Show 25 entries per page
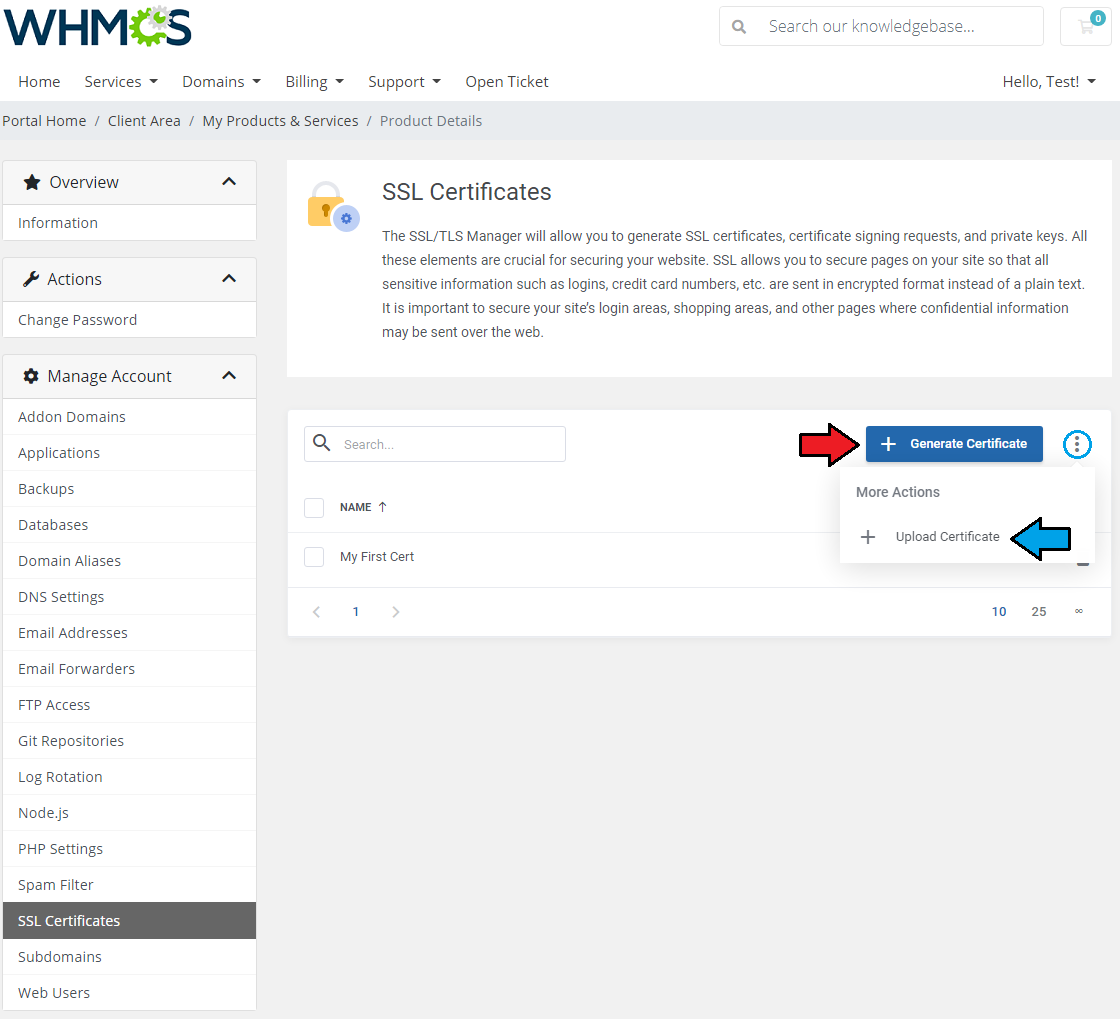Screen dimensions: 1120x1019 (x=1039, y=612)
